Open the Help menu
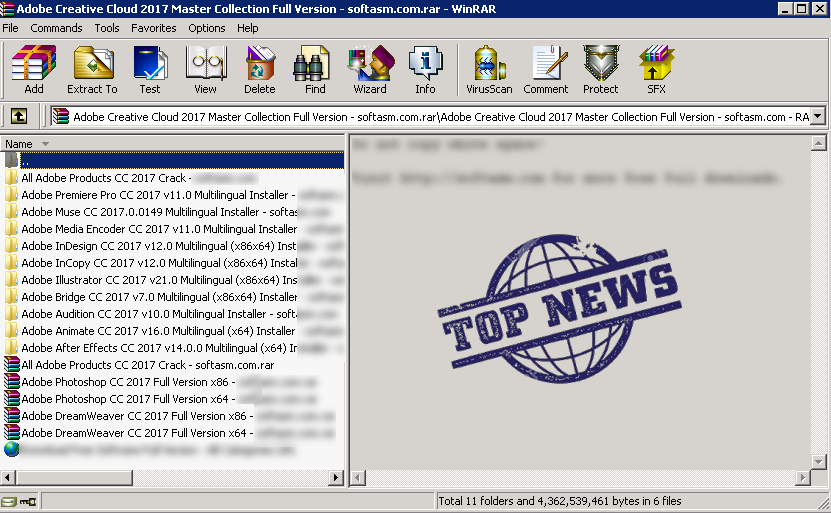The width and height of the screenshot is (831, 513). pos(247,28)
